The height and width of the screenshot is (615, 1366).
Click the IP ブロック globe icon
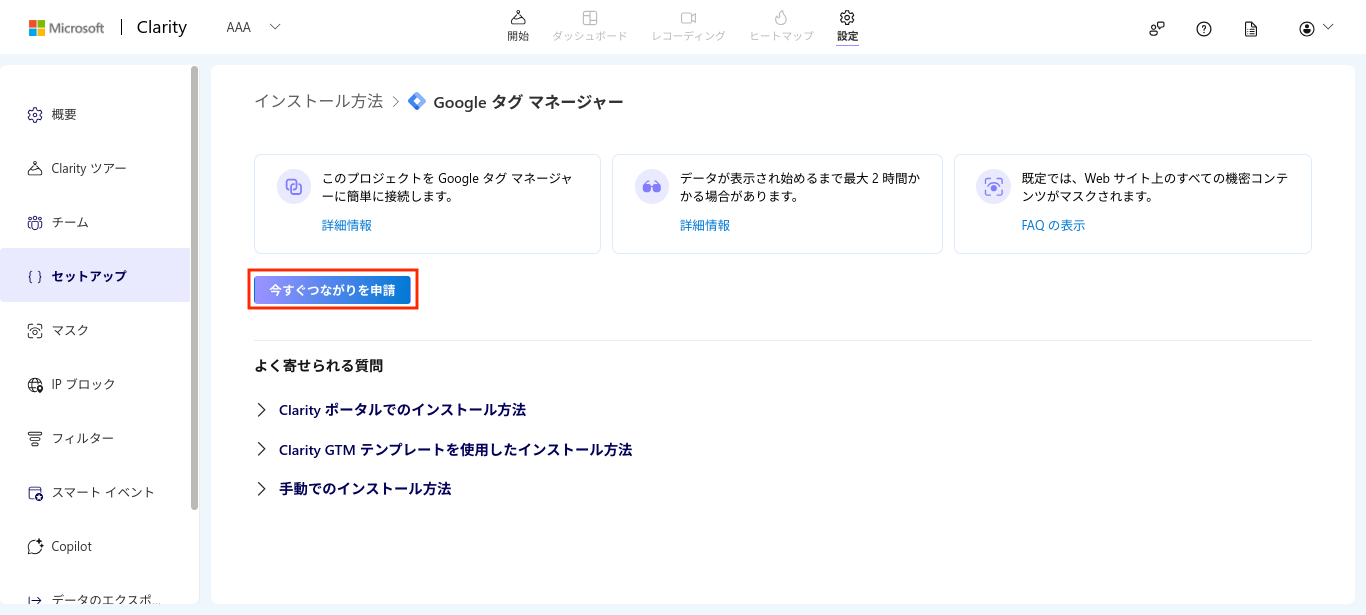(35, 384)
